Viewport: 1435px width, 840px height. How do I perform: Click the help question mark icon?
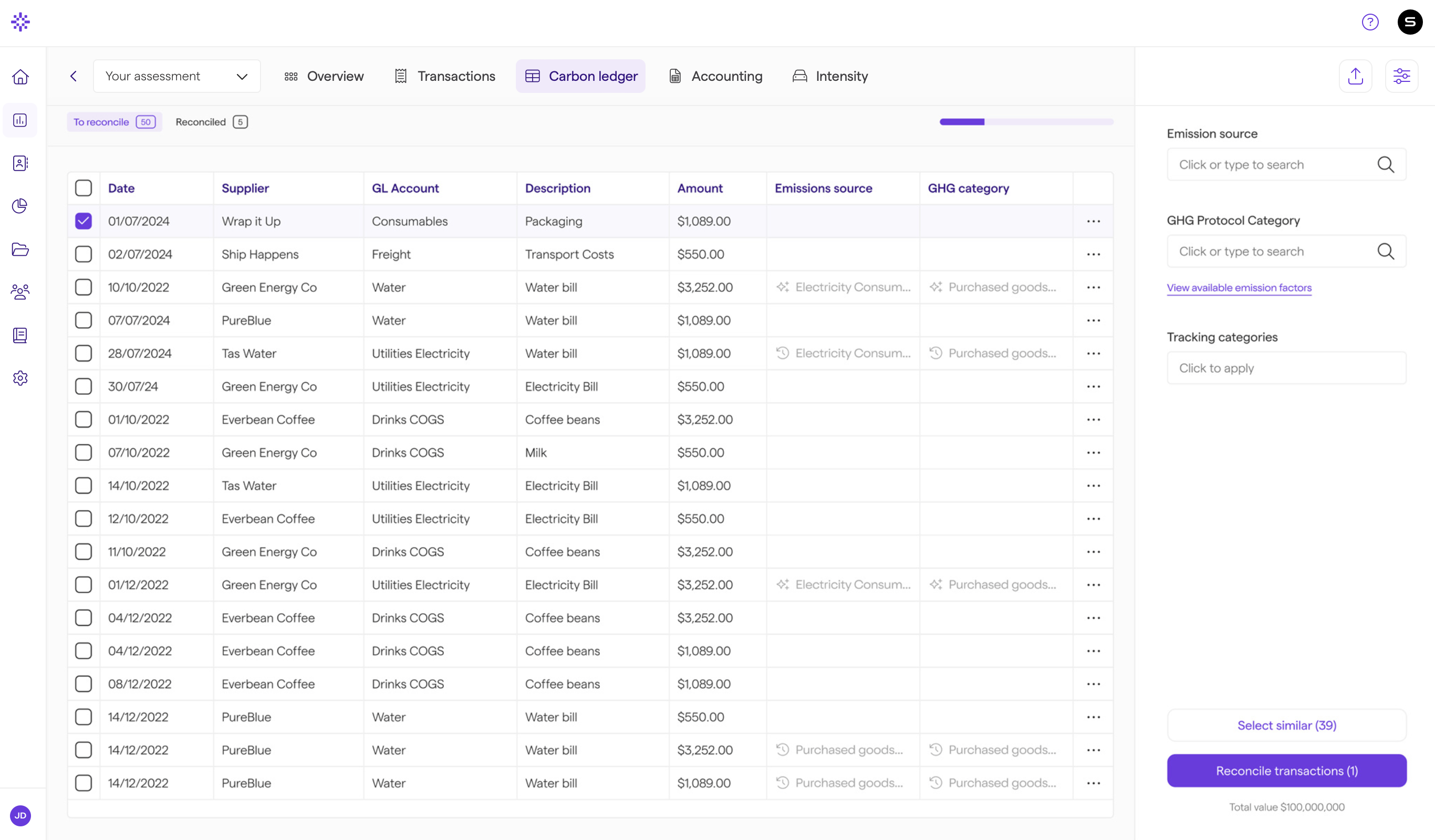point(1369,22)
